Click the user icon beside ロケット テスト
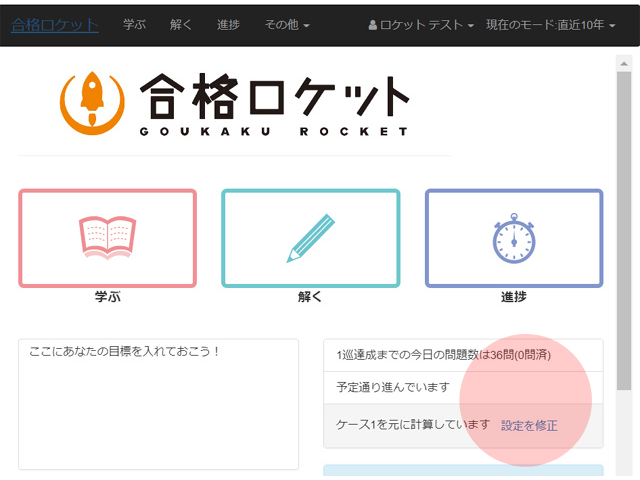 (372, 25)
